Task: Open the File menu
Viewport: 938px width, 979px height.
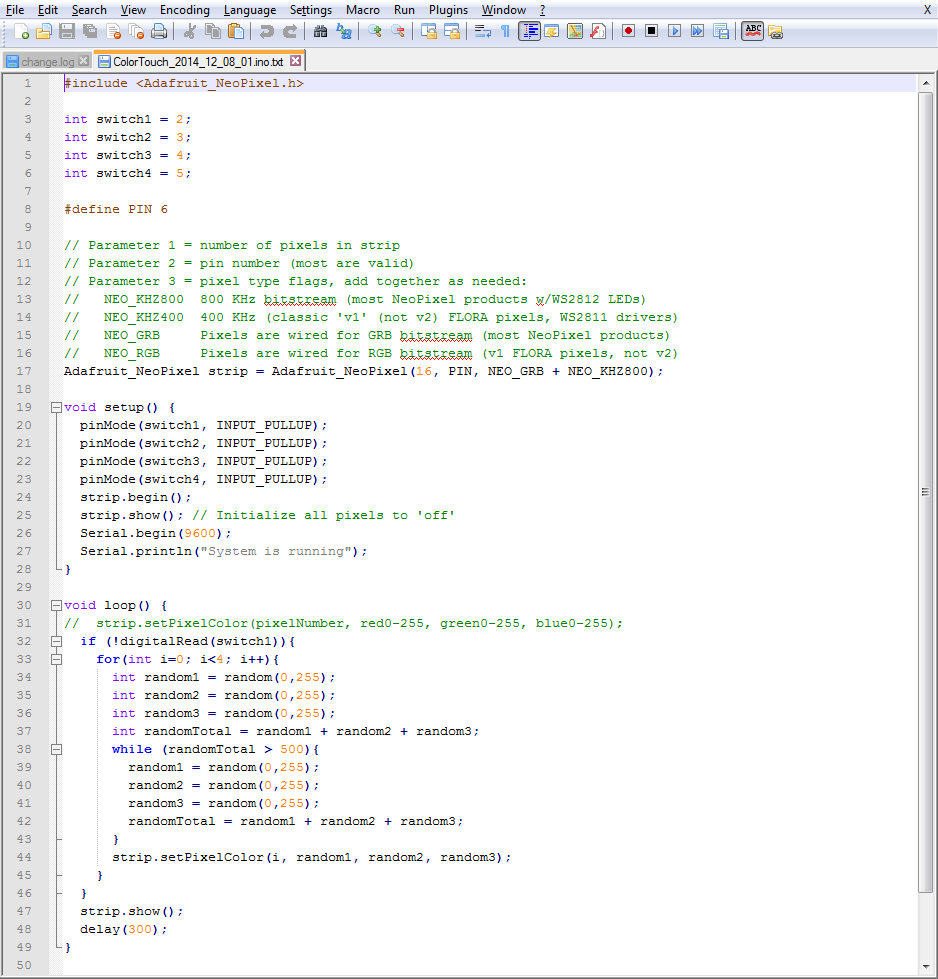Action: pyautogui.click(x=14, y=10)
